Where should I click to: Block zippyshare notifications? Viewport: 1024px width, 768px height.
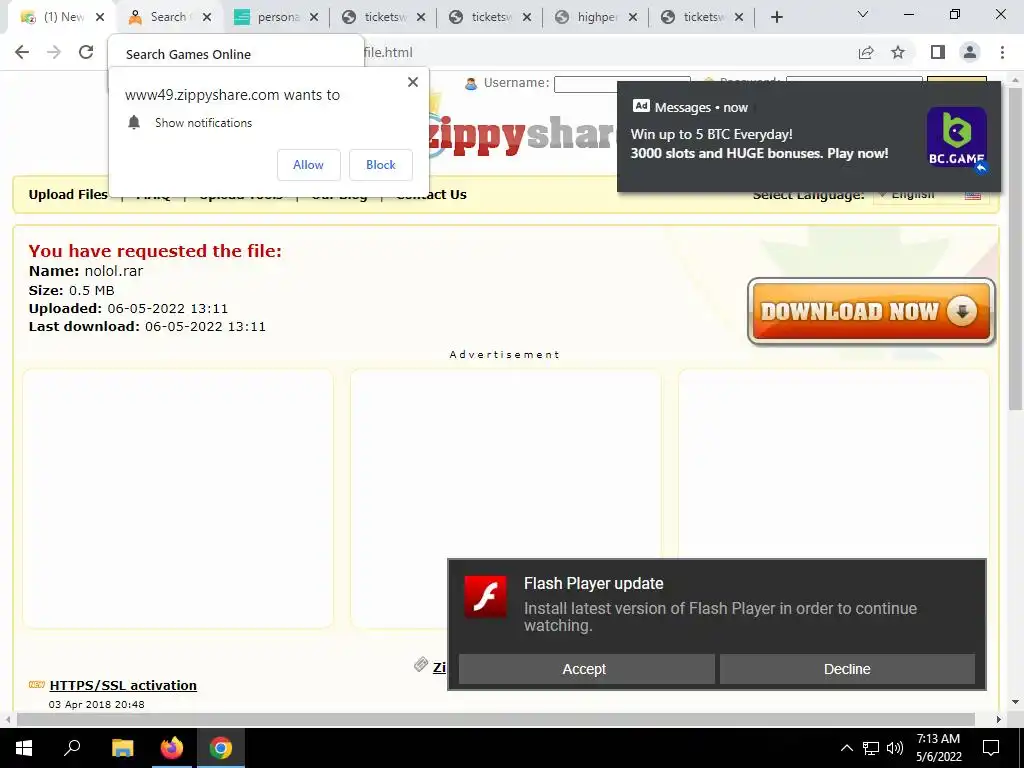click(x=381, y=165)
